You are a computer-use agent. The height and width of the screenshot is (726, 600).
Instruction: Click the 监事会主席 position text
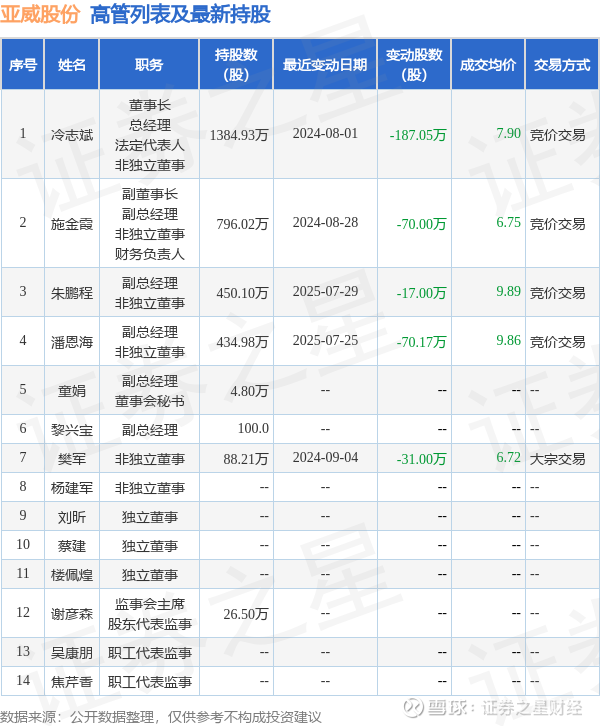pos(150,604)
